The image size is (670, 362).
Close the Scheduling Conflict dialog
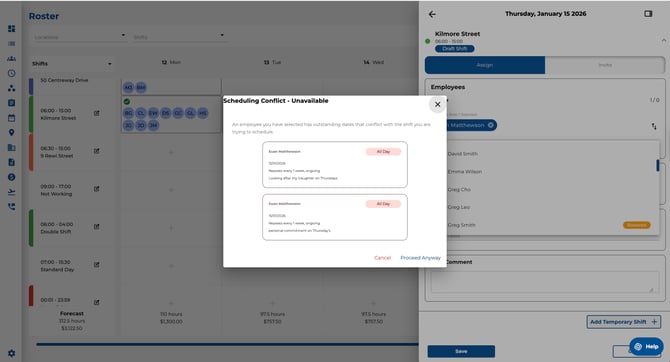437,104
